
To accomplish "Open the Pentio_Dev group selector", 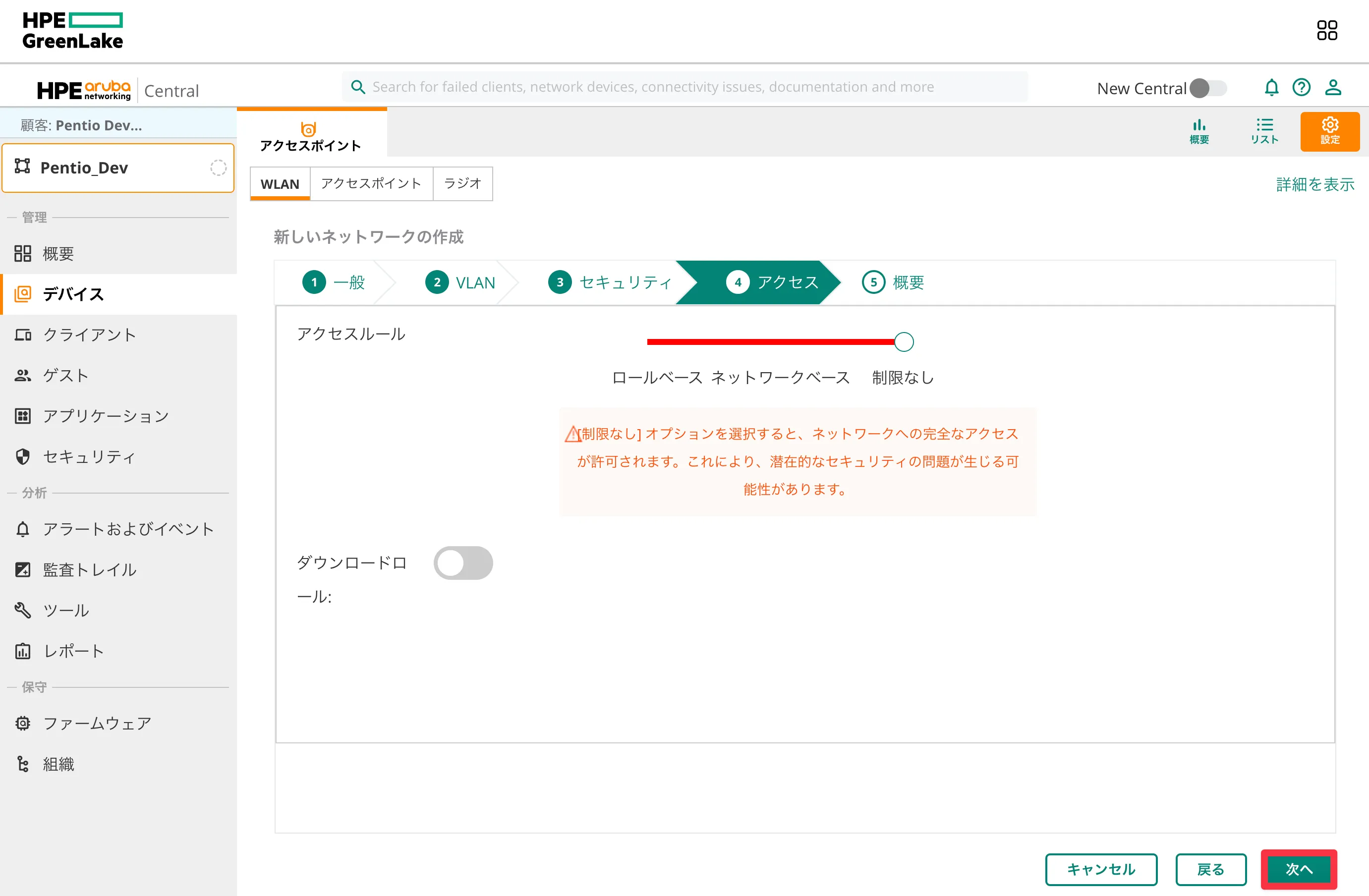I will pyautogui.click(x=118, y=168).
